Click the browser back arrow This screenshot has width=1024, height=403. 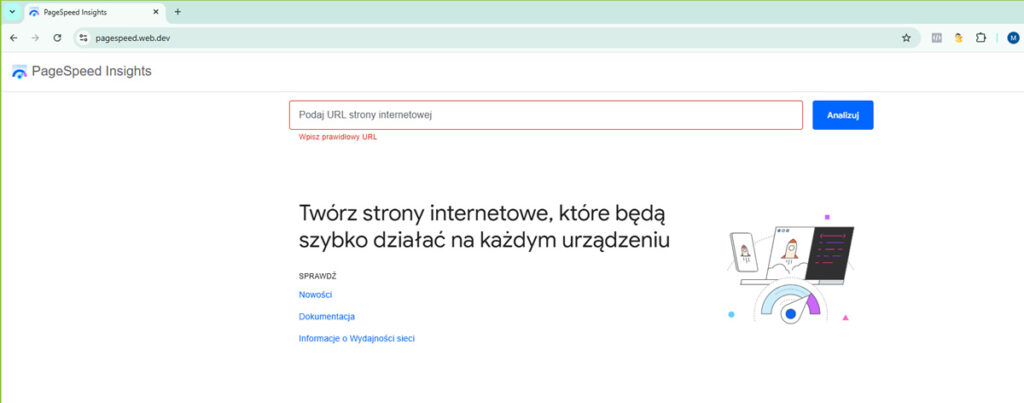pyautogui.click(x=14, y=38)
